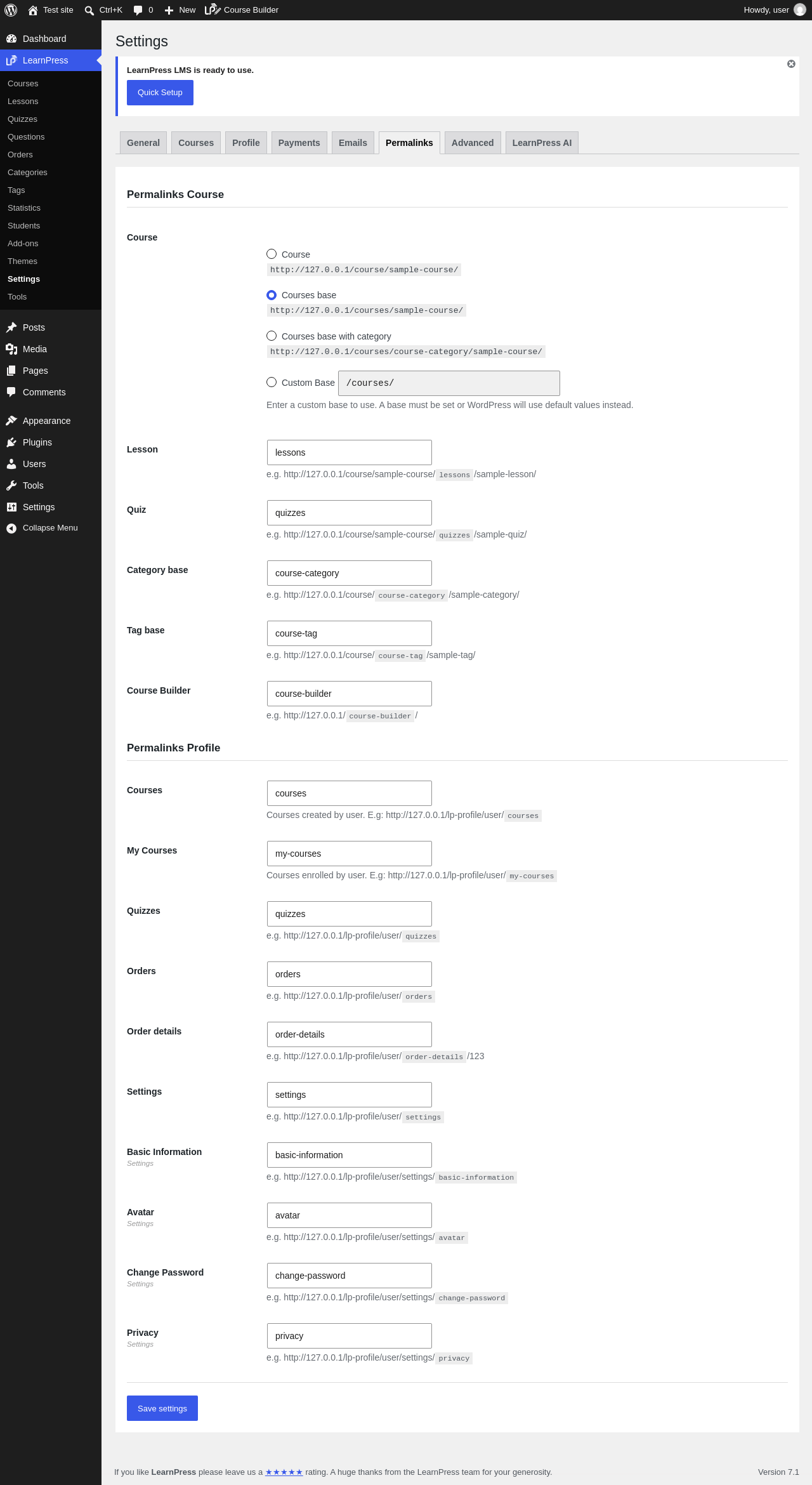Select Courses base with category radio
The height and width of the screenshot is (1485, 812).
pyautogui.click(x=272, y=336)
